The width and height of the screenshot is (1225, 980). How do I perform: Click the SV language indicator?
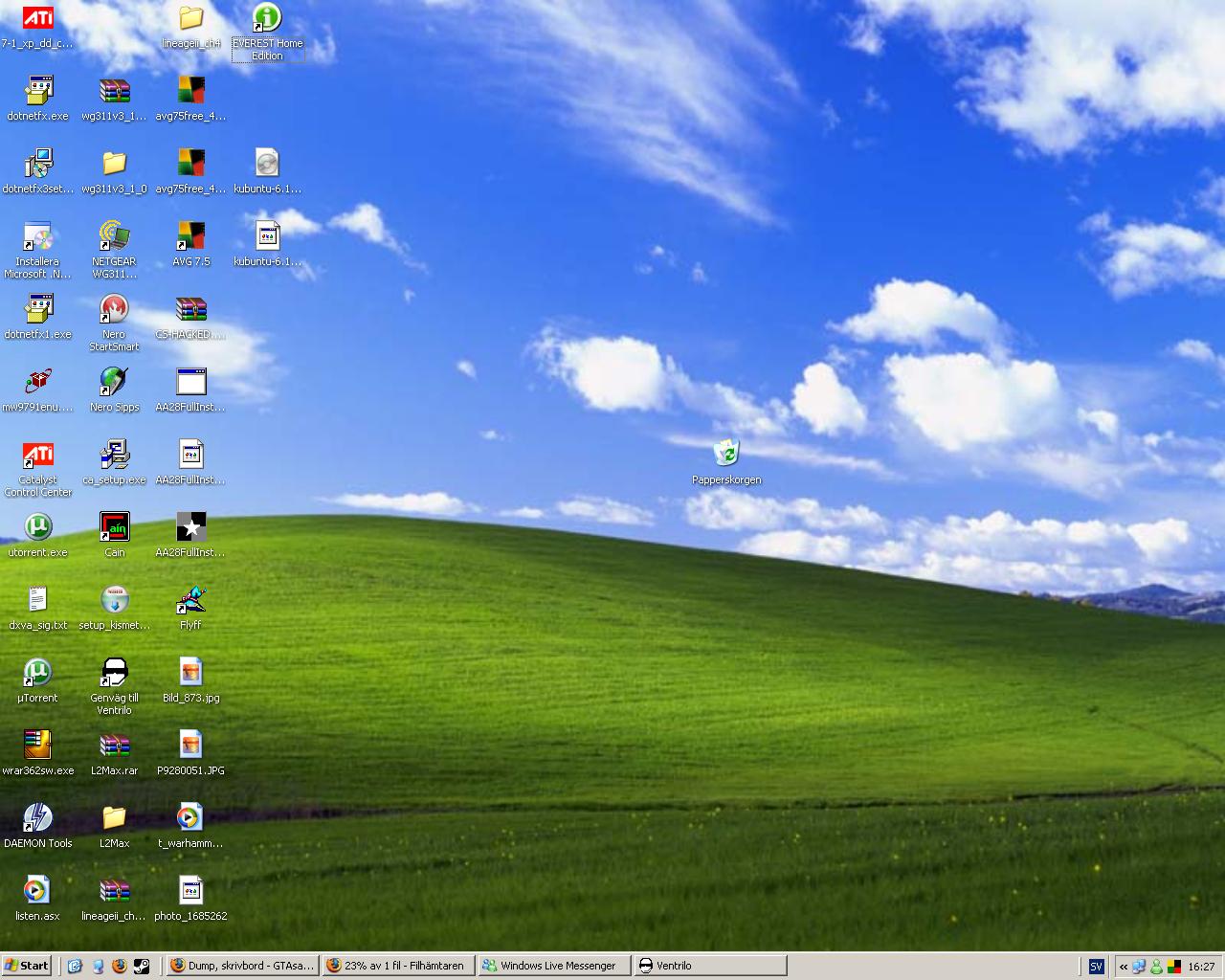(1097, 967)
